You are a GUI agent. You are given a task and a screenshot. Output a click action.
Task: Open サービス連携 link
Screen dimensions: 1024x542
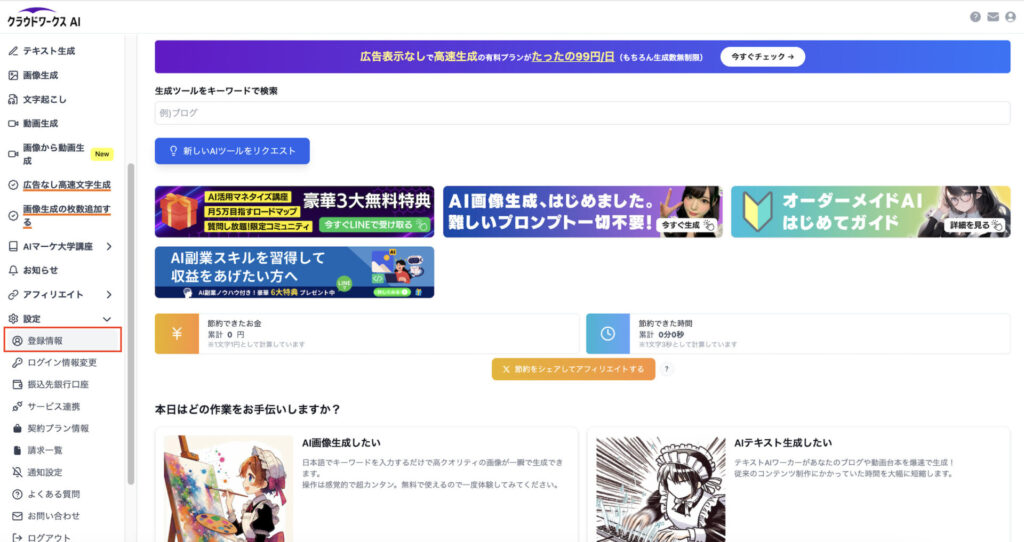point(54,406)
